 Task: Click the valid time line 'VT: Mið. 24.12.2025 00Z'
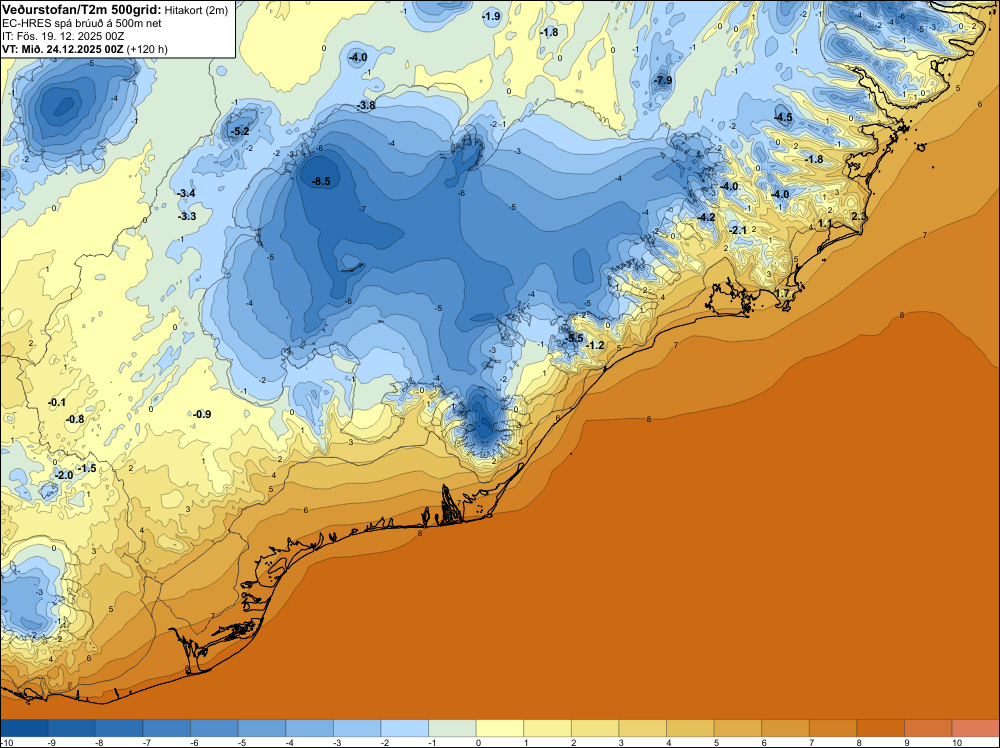click(62, 49)
